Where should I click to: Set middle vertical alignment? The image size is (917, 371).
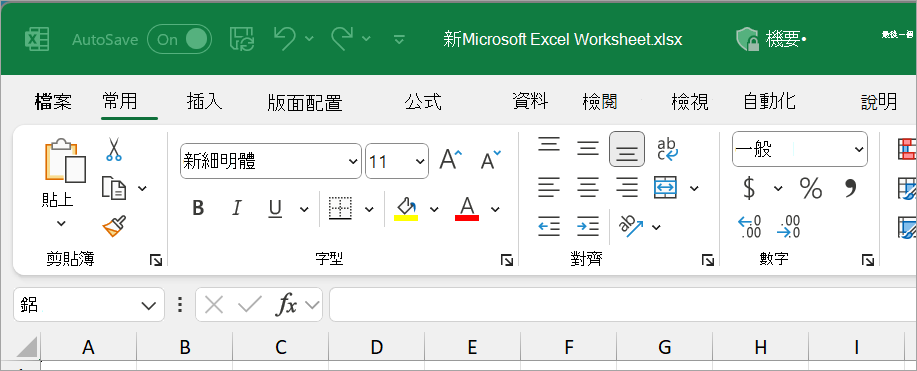click(588, 149)
